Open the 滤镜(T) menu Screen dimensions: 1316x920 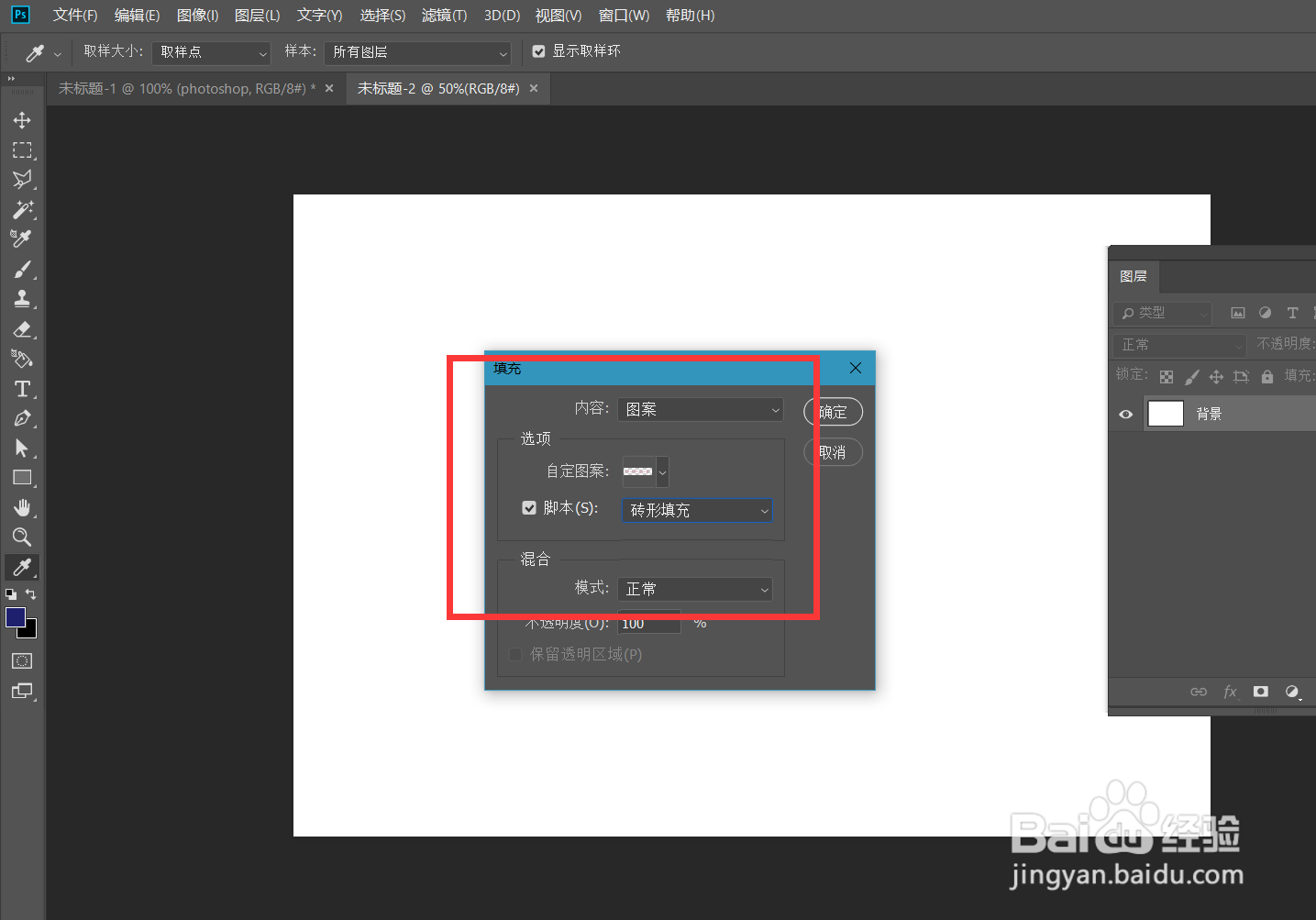pyautogui.click(x=444, y=16)
